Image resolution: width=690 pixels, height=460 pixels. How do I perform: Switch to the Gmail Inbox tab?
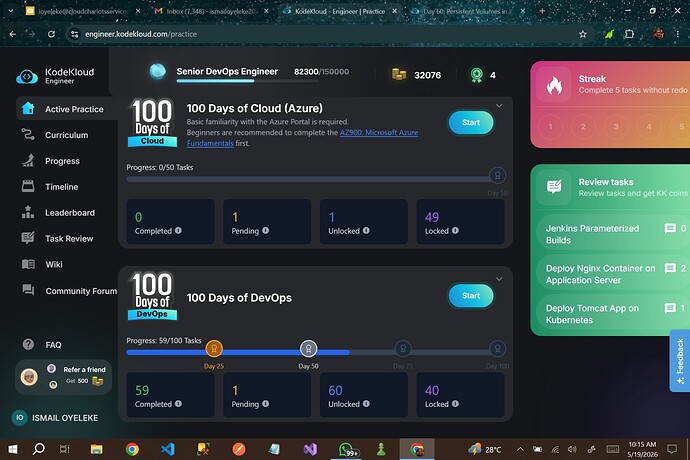tap(211, 11)
